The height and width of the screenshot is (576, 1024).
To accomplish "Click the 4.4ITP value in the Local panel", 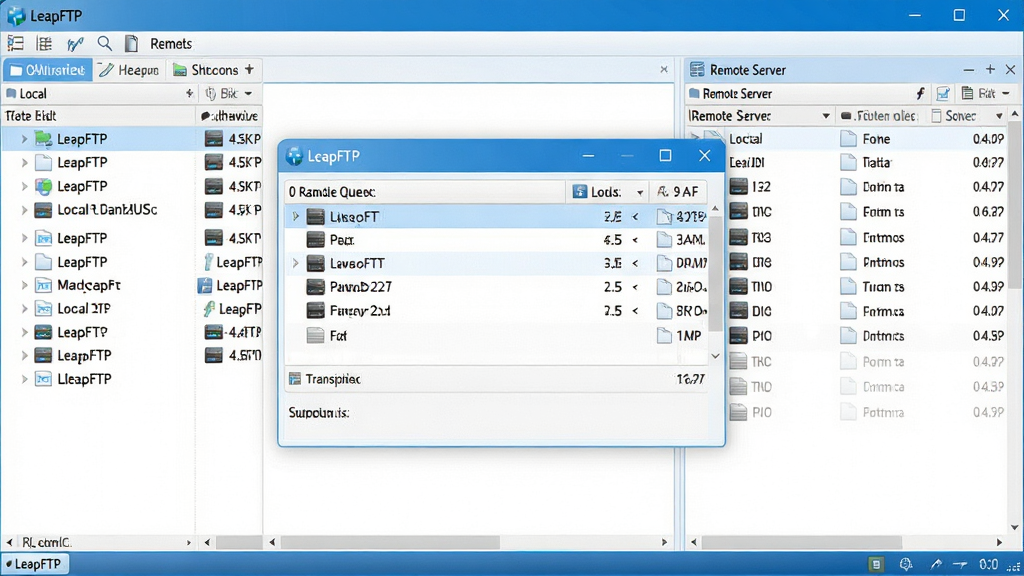I will tap(244, 332).
